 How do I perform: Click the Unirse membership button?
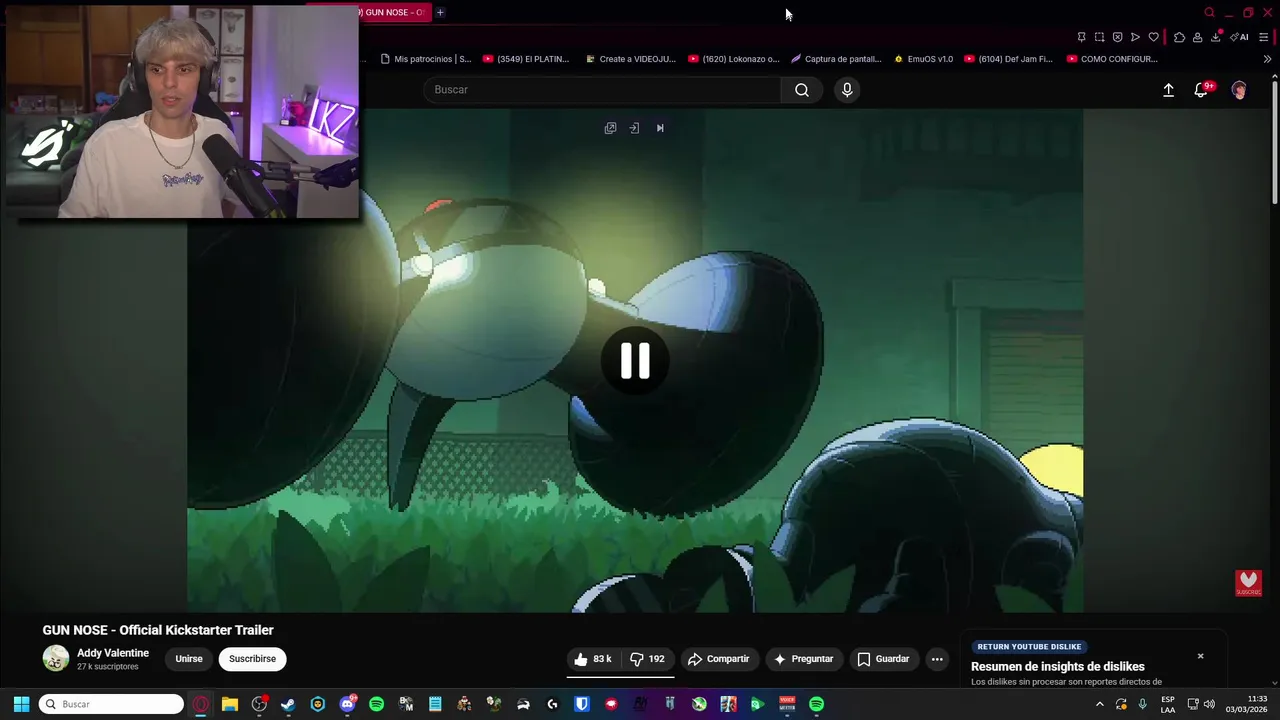189,659
